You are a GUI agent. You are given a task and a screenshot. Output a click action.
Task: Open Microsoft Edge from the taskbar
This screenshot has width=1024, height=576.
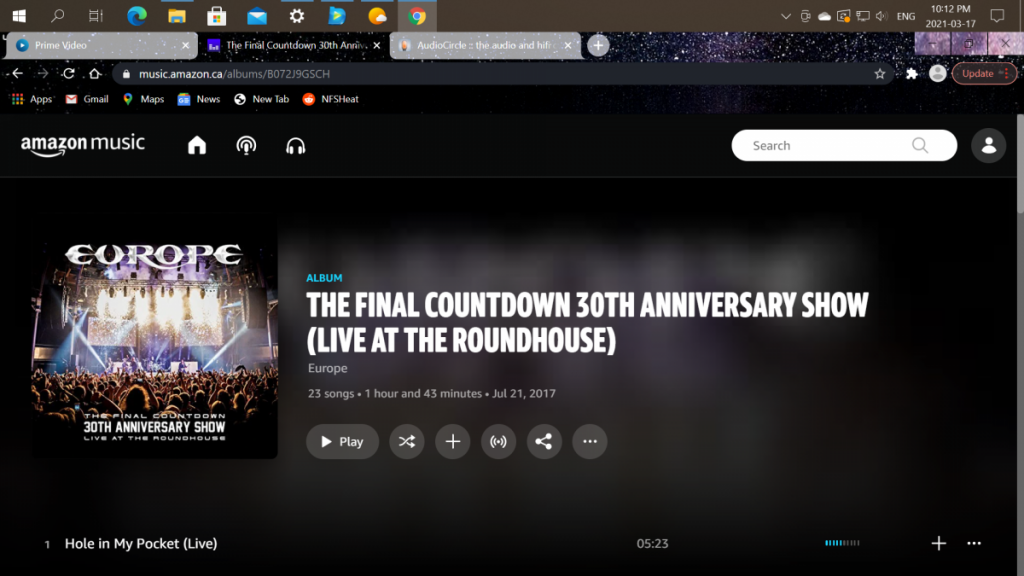[136, 16]
